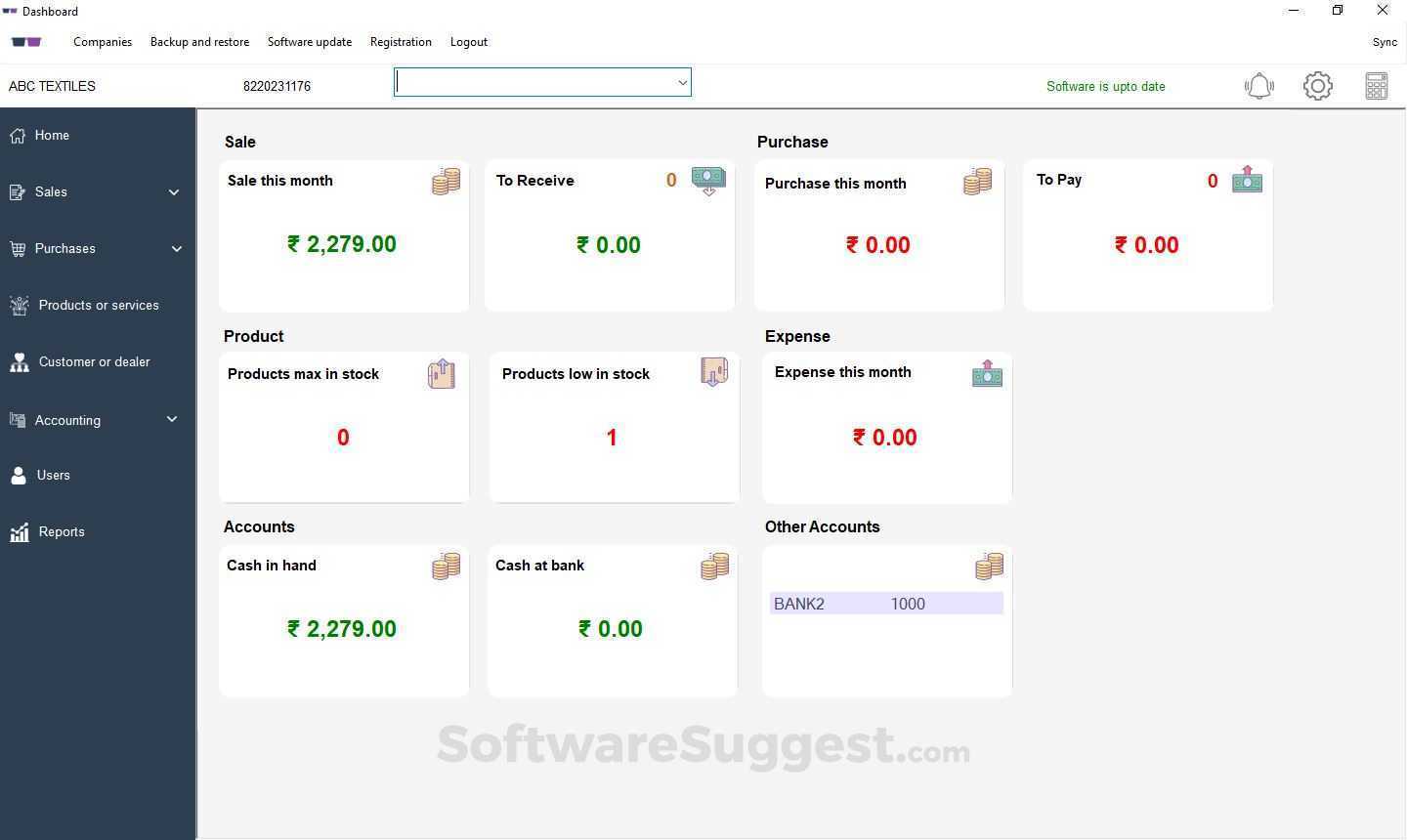Click the Home icon in the sidebar
This screenshot has height=840, width=1407.
pyautogui.click(x=18, y=135)
